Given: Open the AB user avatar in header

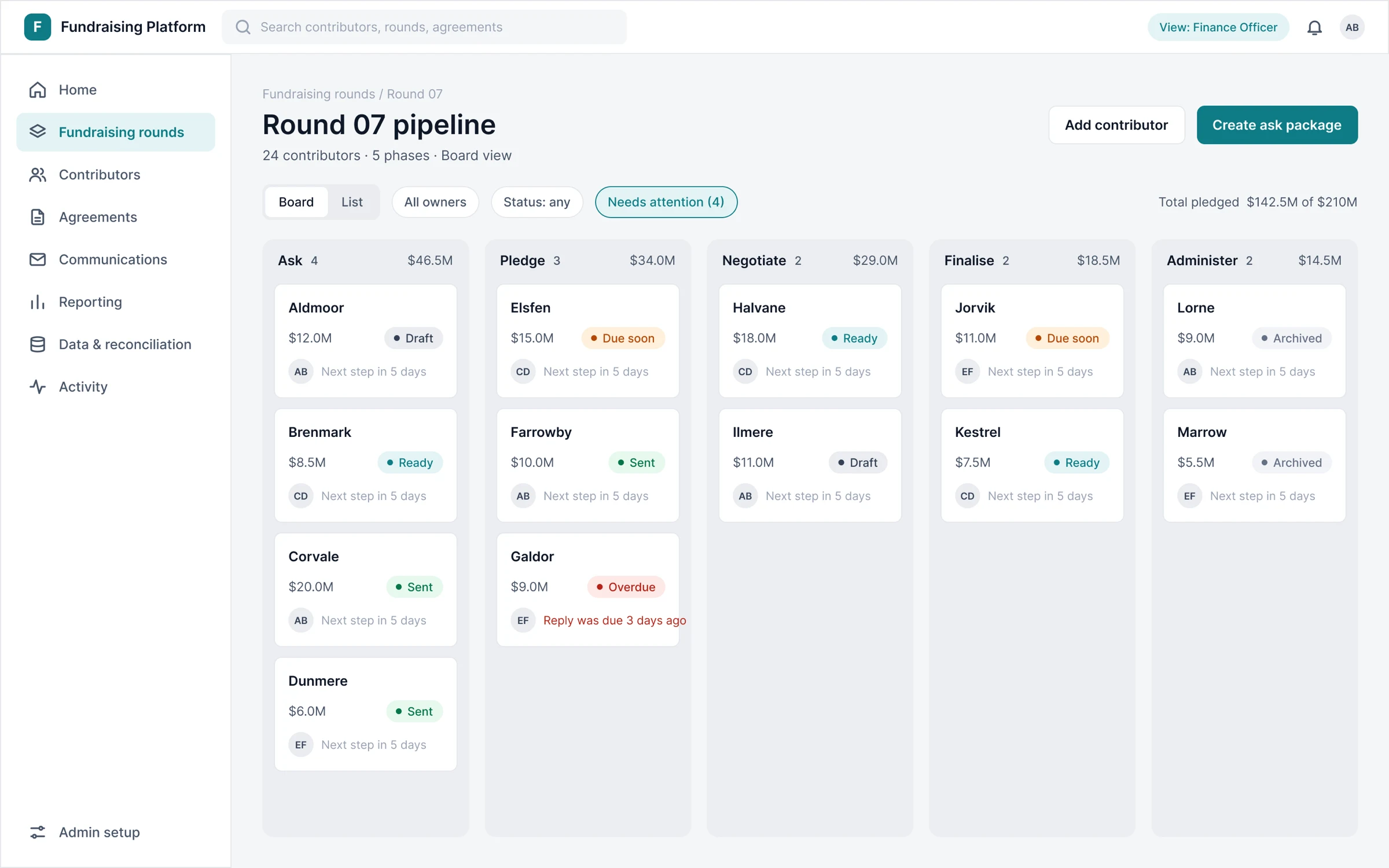Looking at the screenshot, I should [x=1352, y=27].
